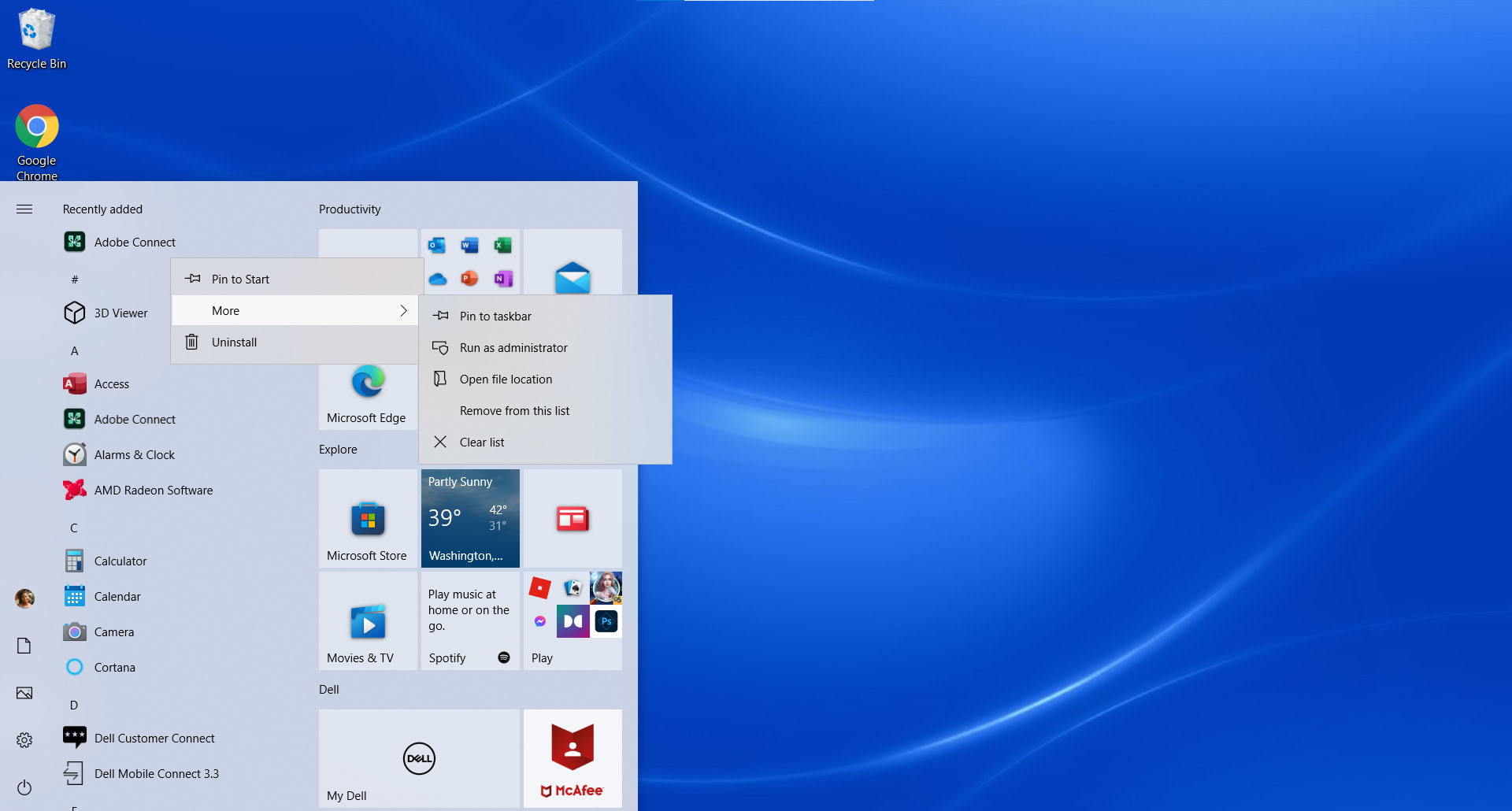
Task: Open the Spotify tile
Action: click(470, 620)
